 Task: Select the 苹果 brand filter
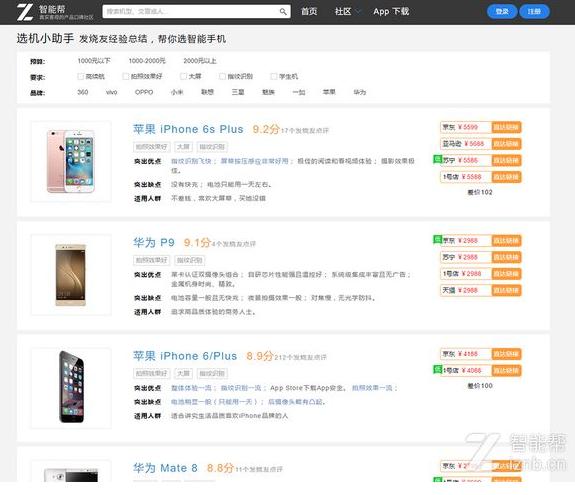pyautogui.click(x=329, y=92)
